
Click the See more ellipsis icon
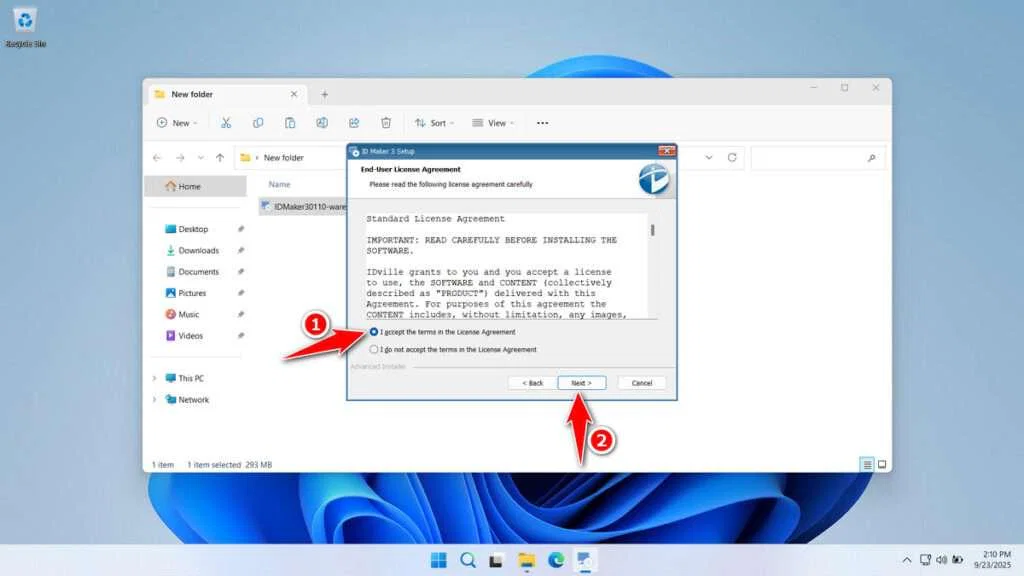click(x=541, y=122)
